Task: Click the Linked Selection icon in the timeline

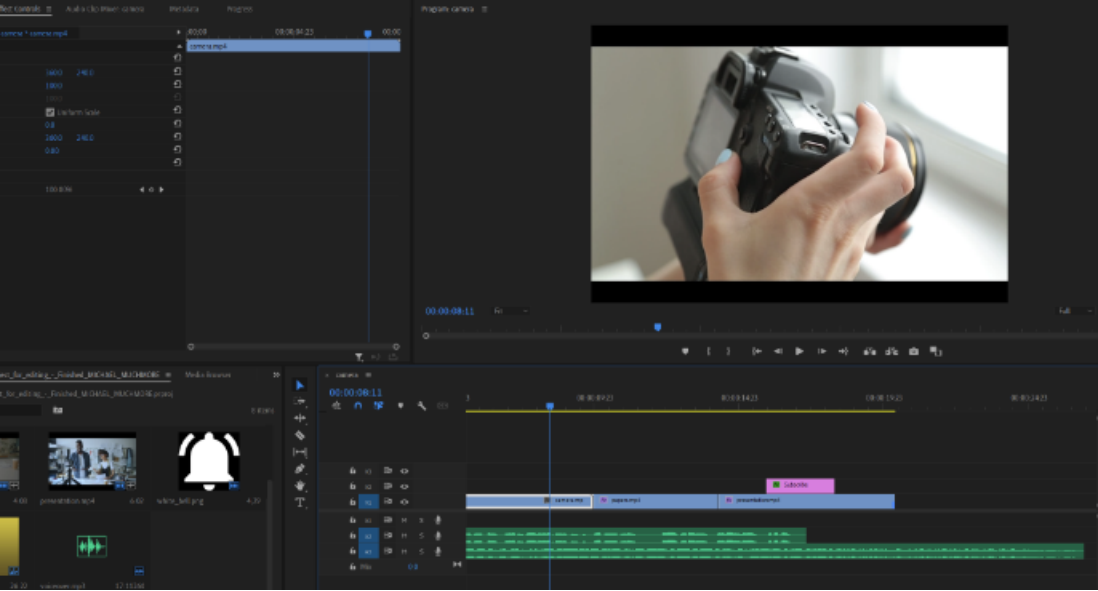Action: pos(380,406)
